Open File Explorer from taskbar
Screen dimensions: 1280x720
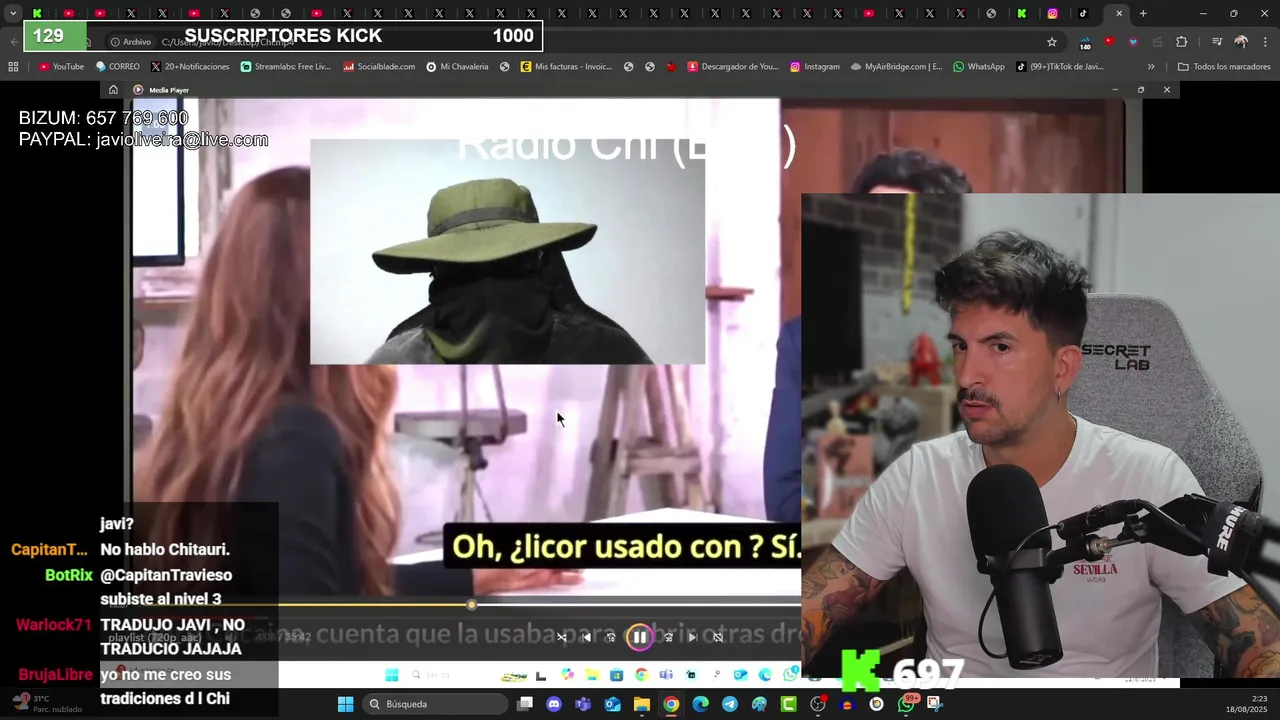coord(641,704)
